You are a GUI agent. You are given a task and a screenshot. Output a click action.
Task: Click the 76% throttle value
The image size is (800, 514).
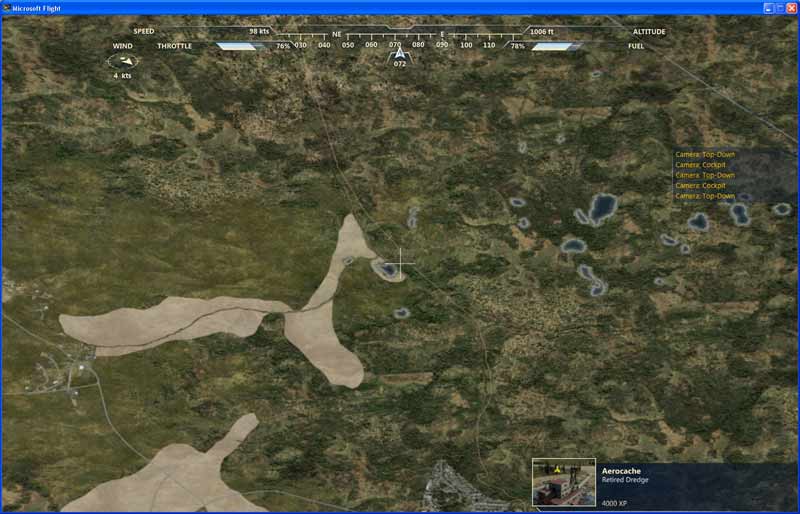pos(283,46)
